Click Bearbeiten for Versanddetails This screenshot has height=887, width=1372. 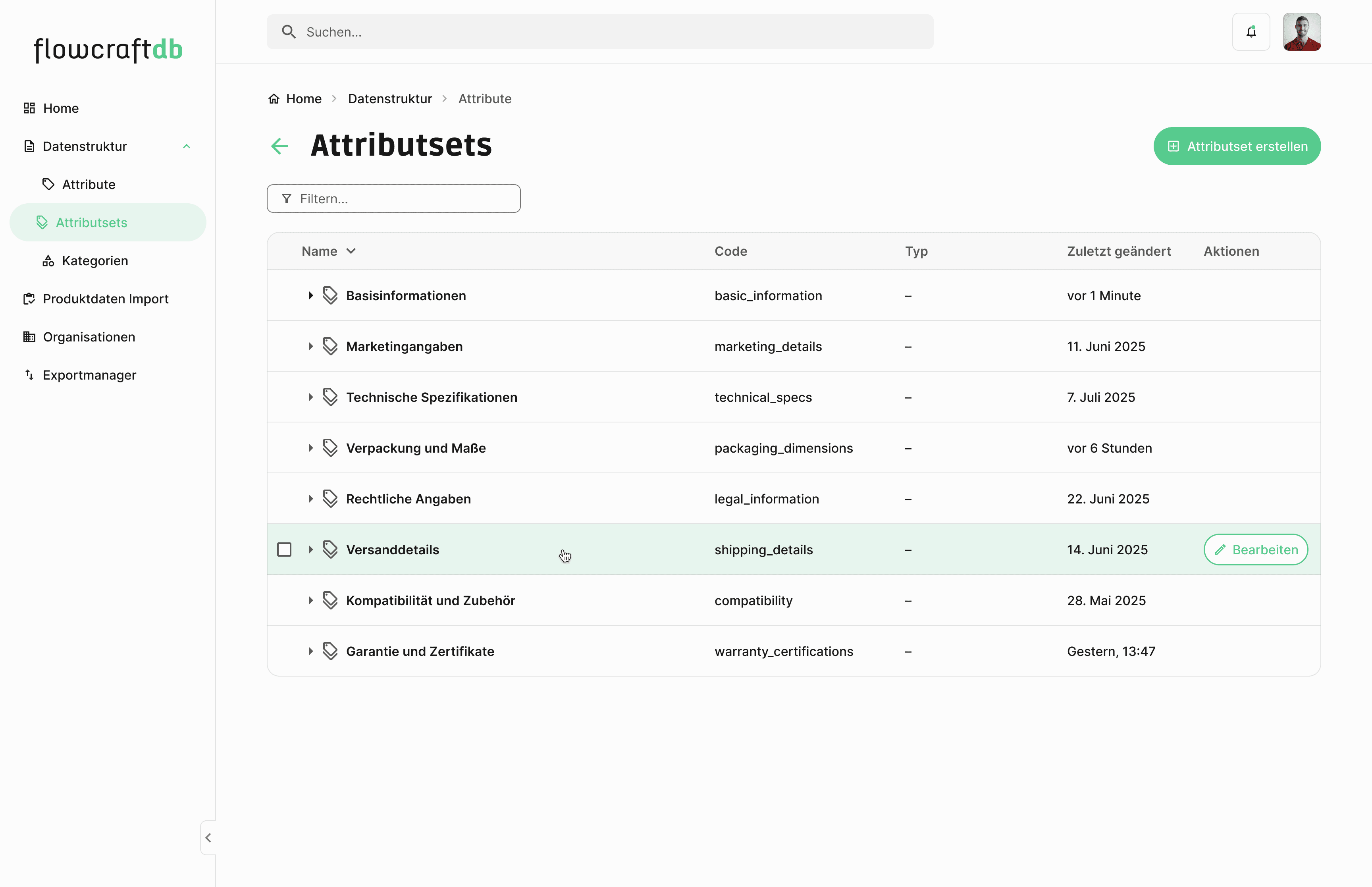(x=1255, y=550)
